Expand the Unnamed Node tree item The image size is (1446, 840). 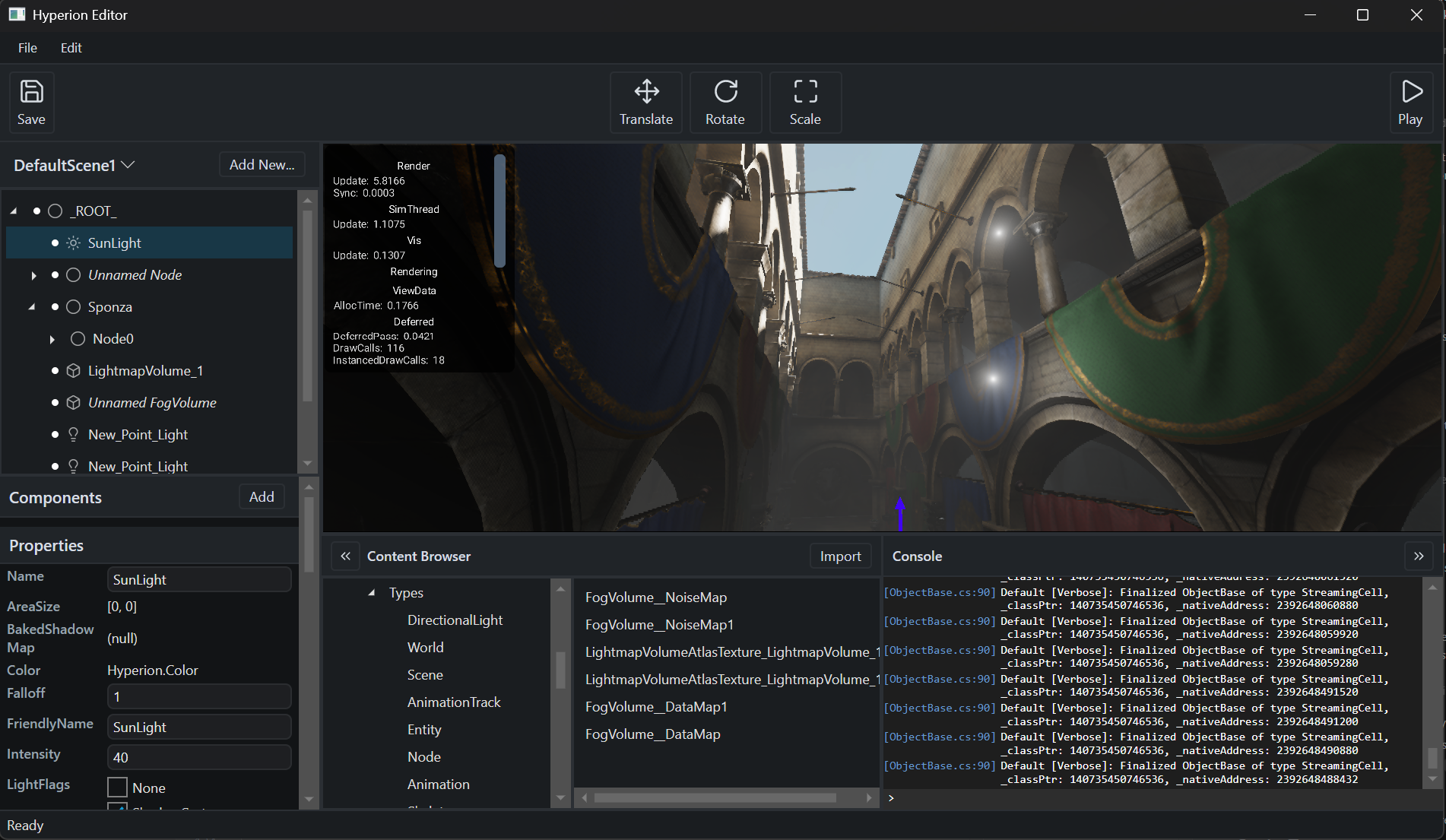tap(33, 275)
